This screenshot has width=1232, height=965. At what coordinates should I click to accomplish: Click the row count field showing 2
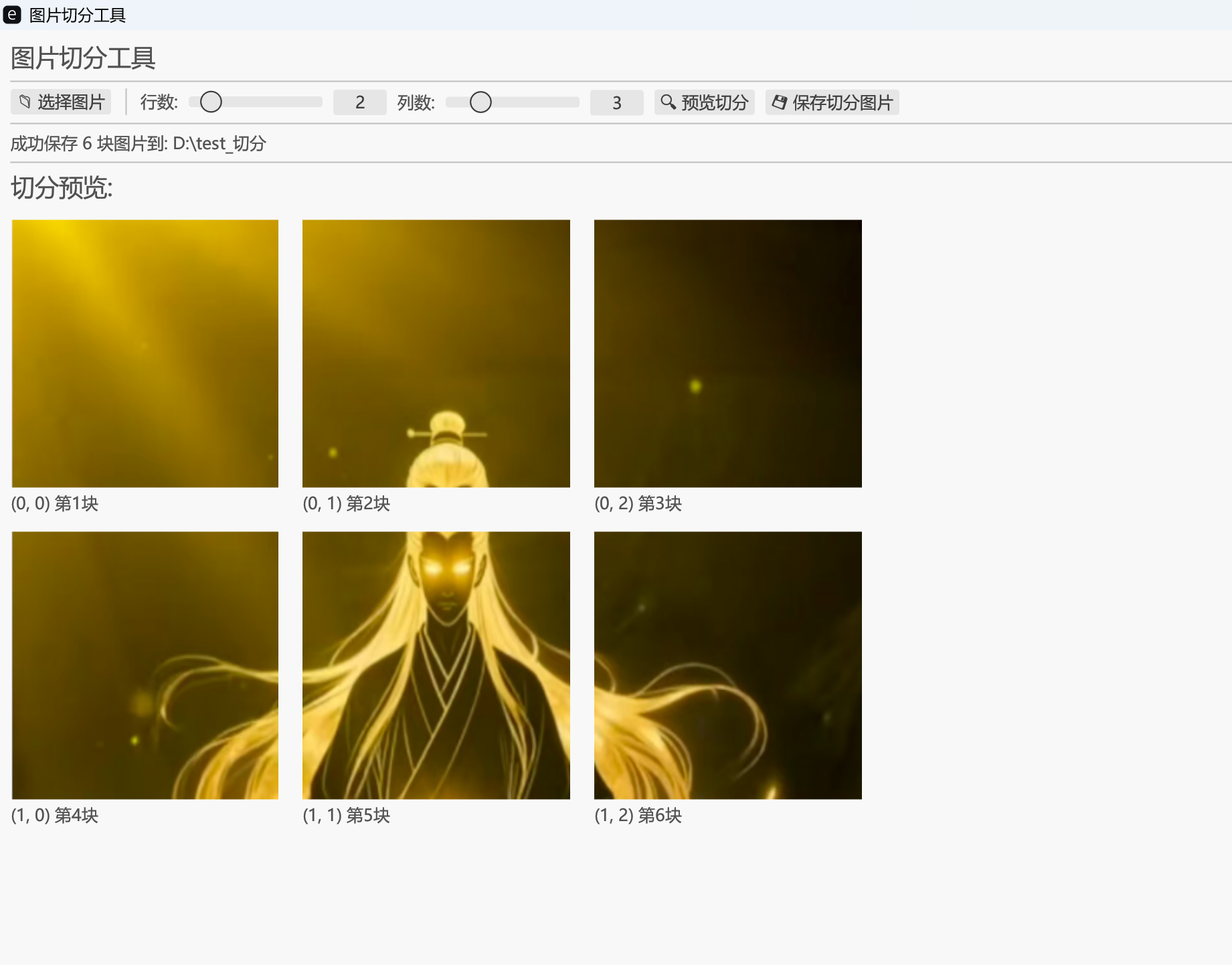click(360, 102)
